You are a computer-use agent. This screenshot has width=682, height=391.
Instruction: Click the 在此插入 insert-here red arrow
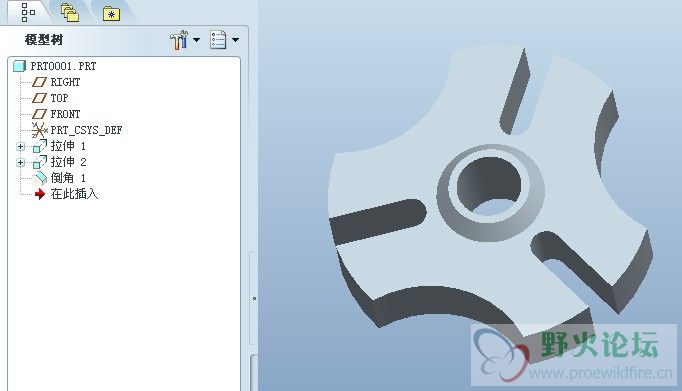pyautogui.click(x=40, y=194)
